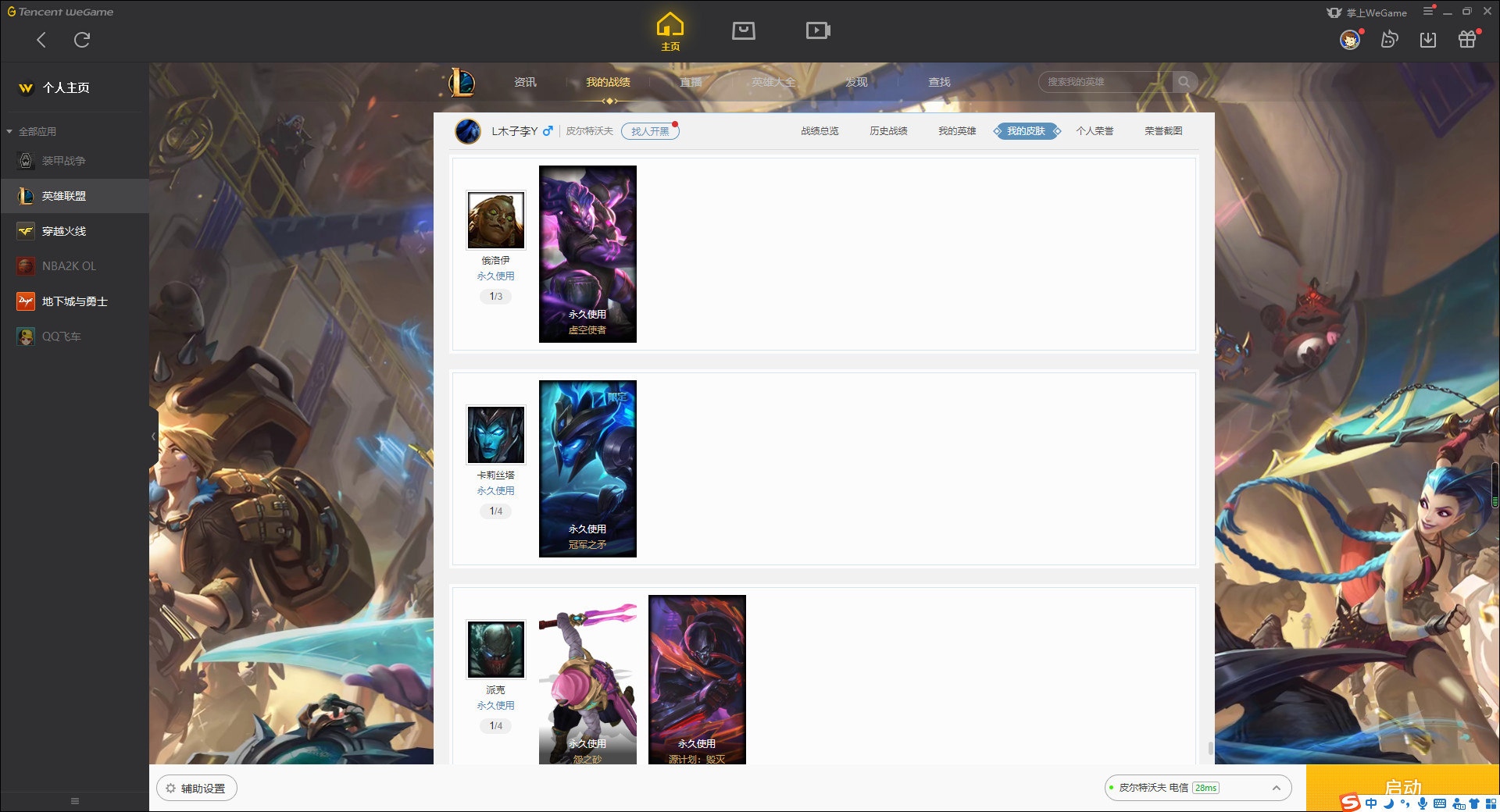Switch to the 发现 tab
This screenshot has width=1500, height=812.
click(856, 82)
